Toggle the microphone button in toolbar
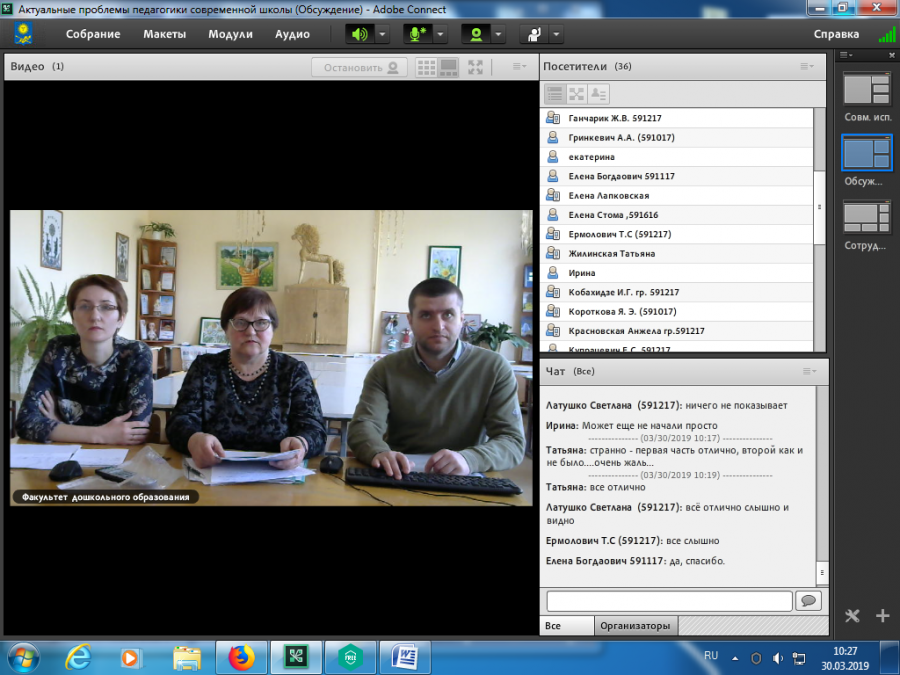The height and width of the screenshot is (675, 900). pos(418,34)
